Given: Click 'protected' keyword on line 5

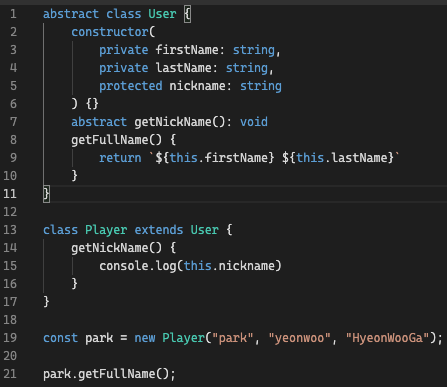Looking at the screenshot, I should (130, 86).
